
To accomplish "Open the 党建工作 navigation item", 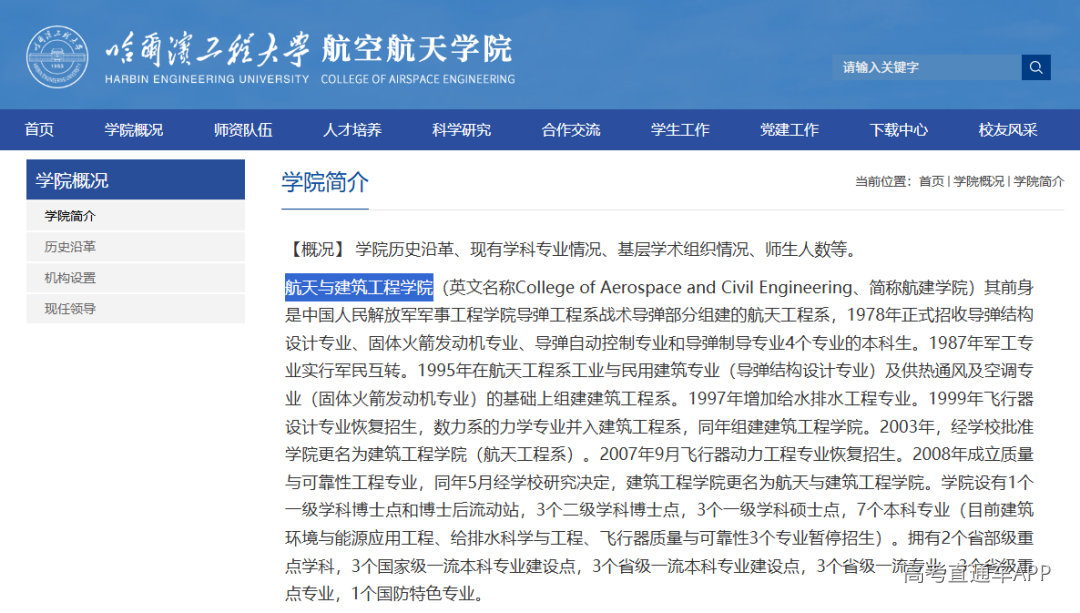I will (x=789, y=129).
